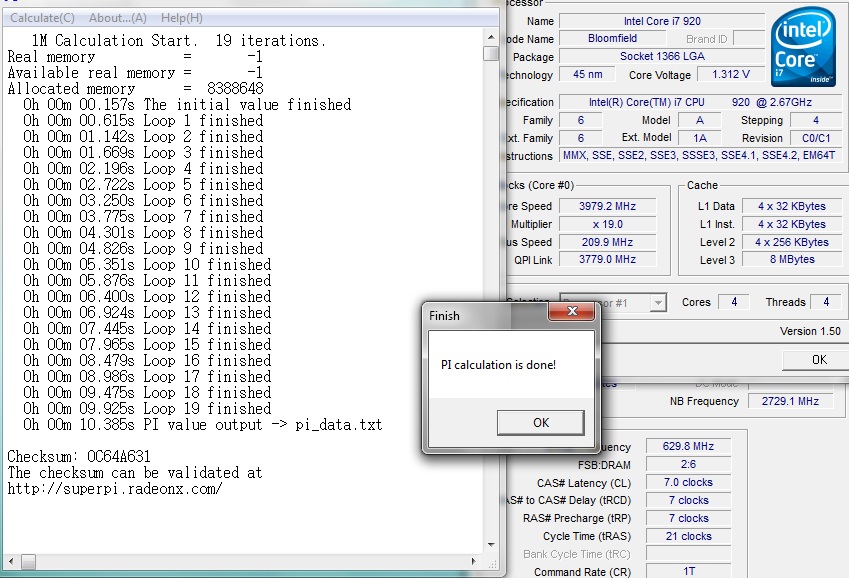This screenshot has height=578, width=849.
Task: Click the Package field 'Socket 1366 LGA'
Action: [x=662, y=56]
